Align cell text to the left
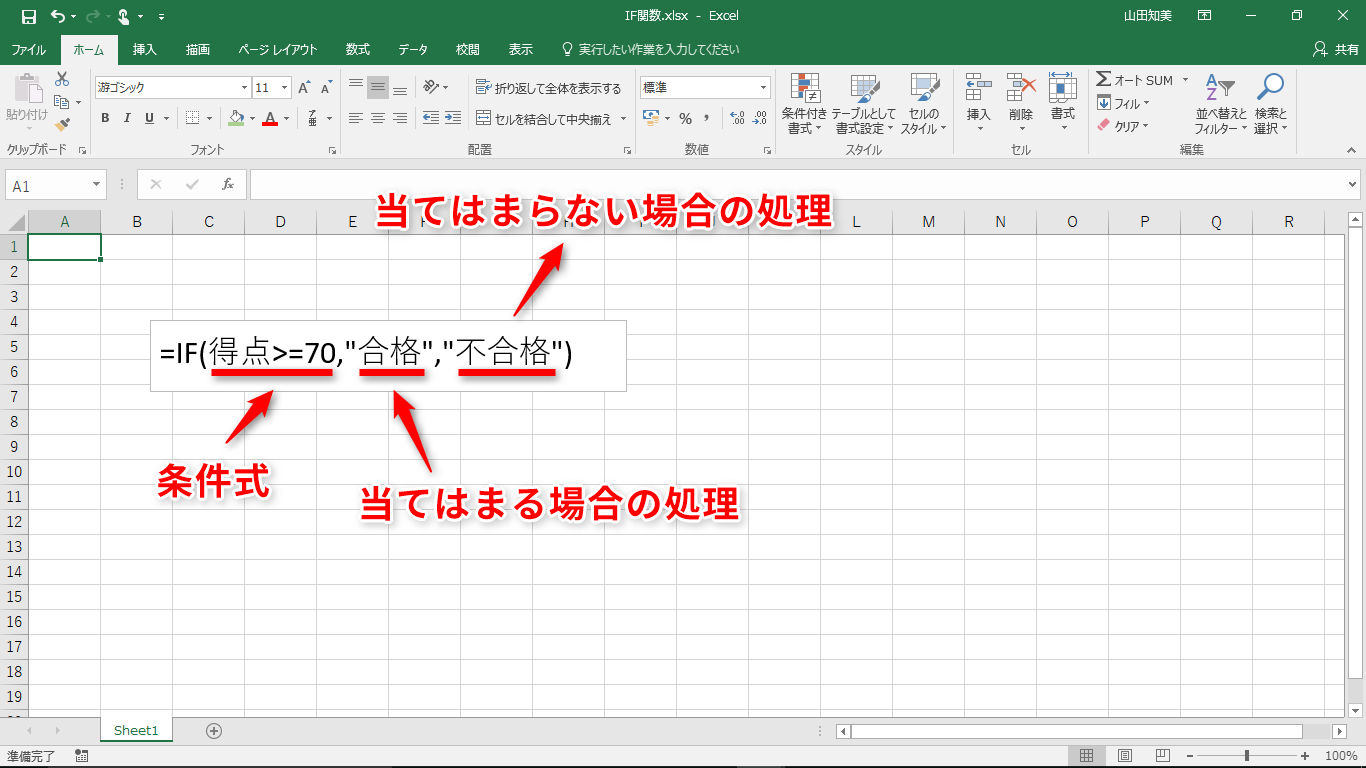The width and height of the screenshot is (1366, 768). tap(356, 118)
